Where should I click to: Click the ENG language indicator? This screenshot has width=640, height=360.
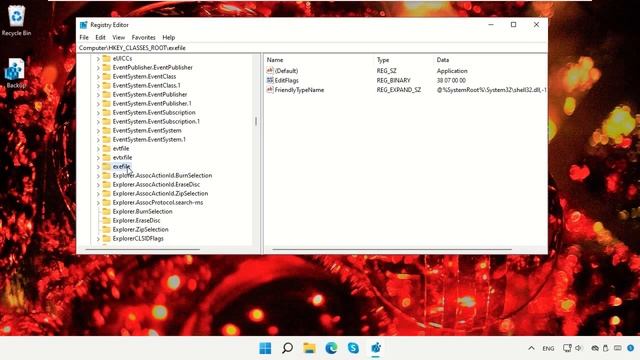tap(548, 348)
